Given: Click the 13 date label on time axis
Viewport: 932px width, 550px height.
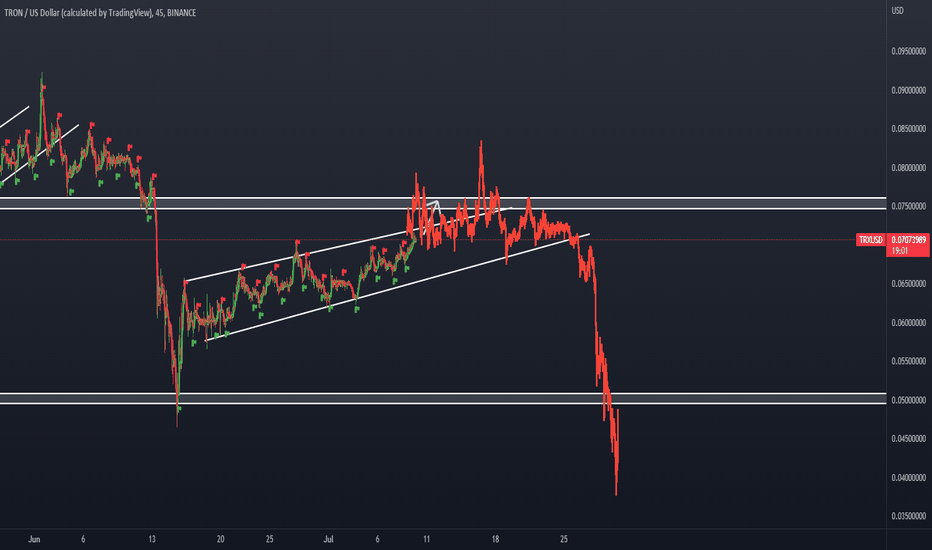Looking at the screenshot, I should (x=152, y=539).
